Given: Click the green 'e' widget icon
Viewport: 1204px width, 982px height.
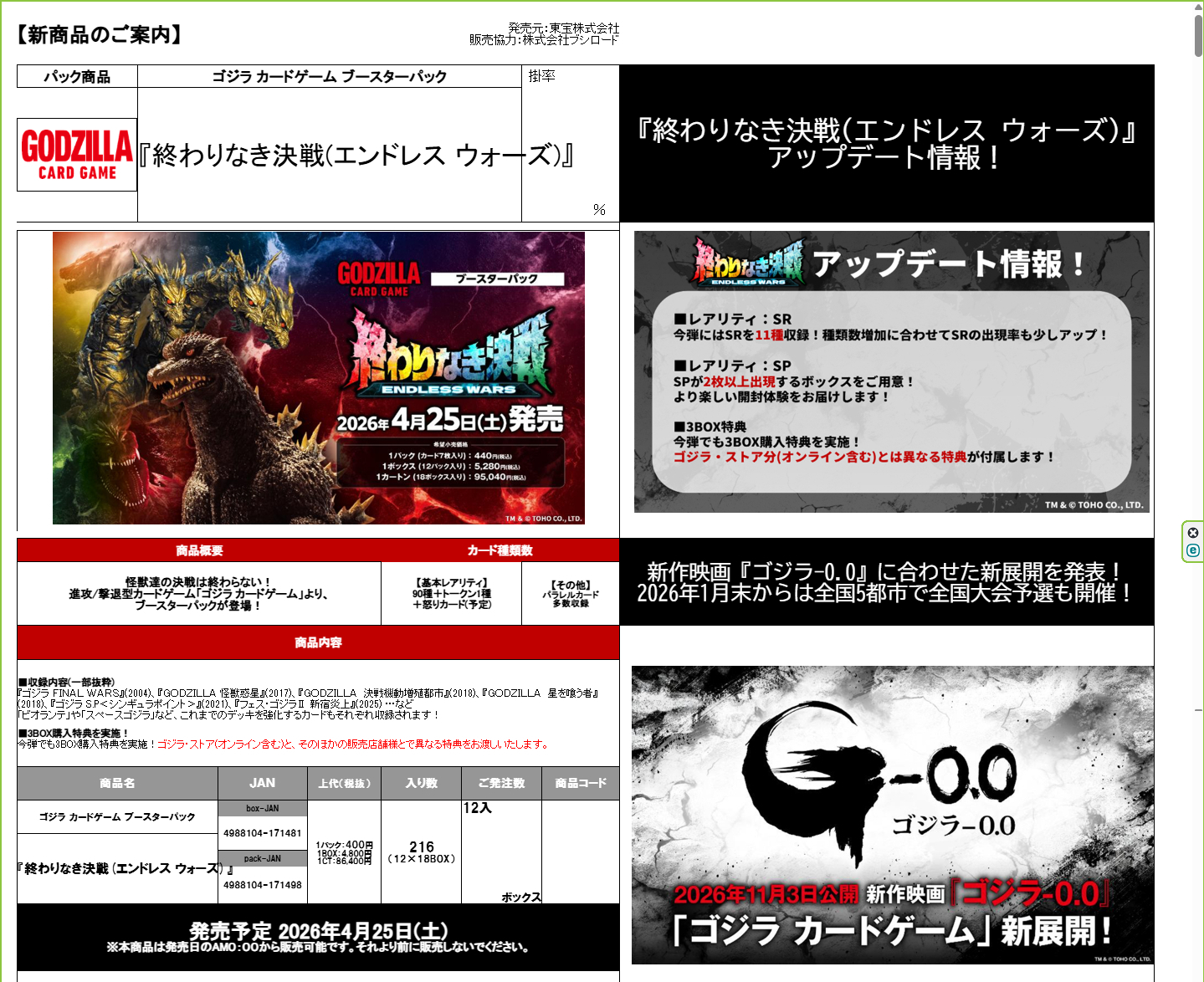Looking at the screenshot, I should pyautogui.click(x=1193, y=550).
